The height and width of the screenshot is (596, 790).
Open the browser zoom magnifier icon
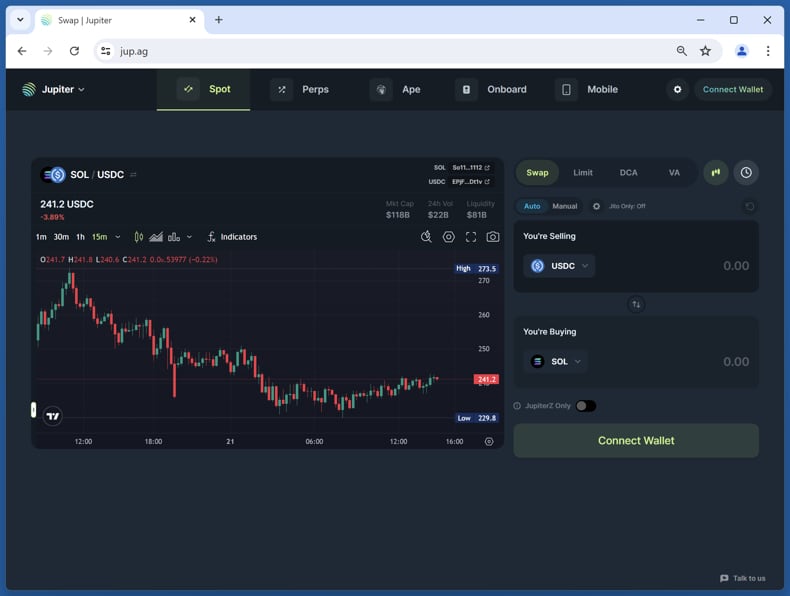[681, 51]
